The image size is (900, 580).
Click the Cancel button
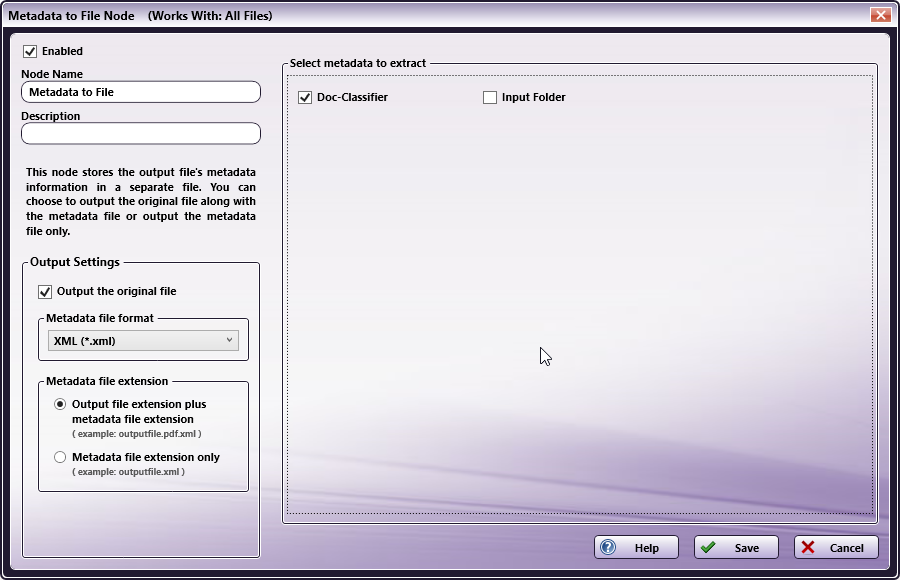(836, 547)
